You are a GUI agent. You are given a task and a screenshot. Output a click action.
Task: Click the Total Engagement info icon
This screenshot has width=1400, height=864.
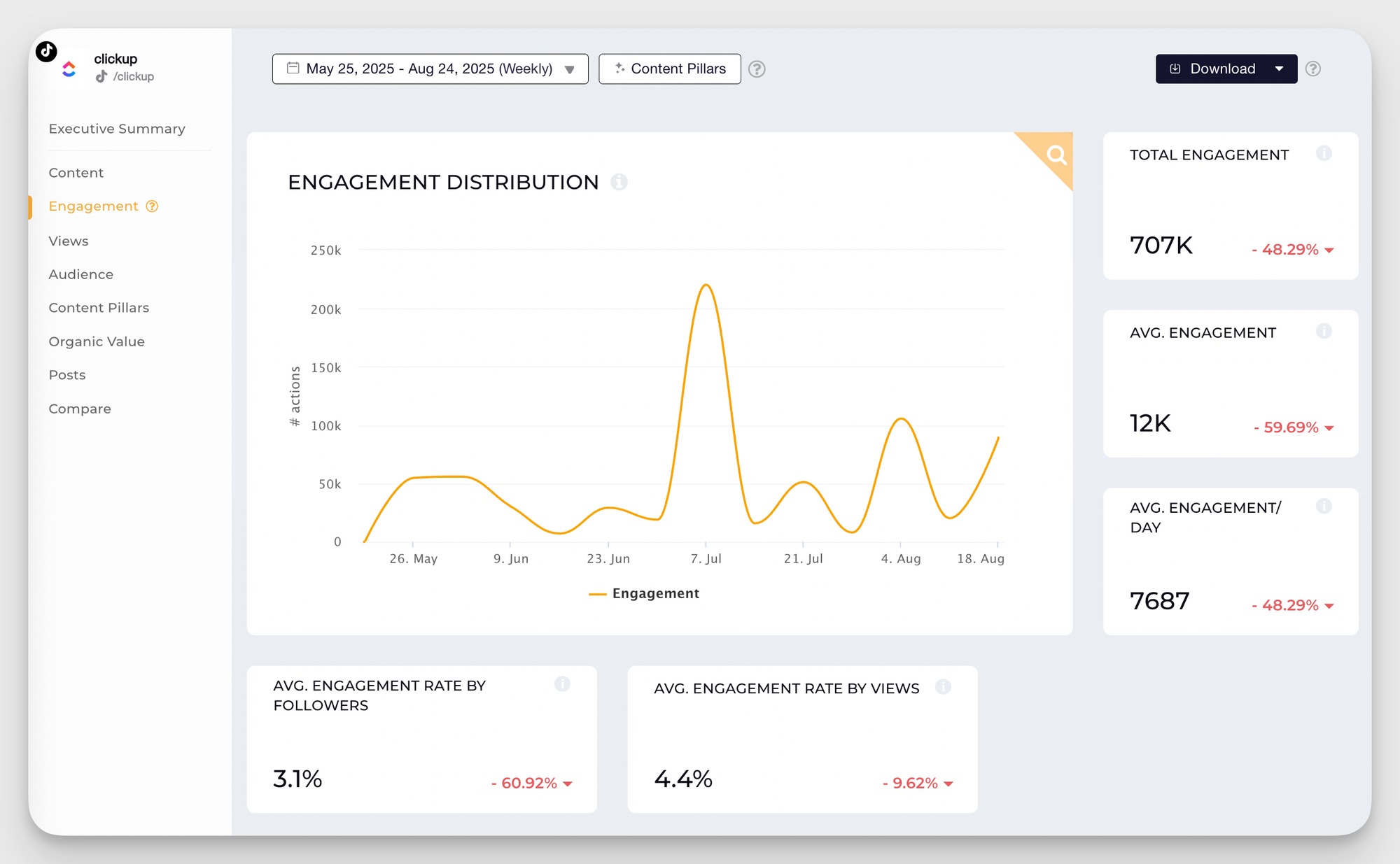(x=1323, y=153)
